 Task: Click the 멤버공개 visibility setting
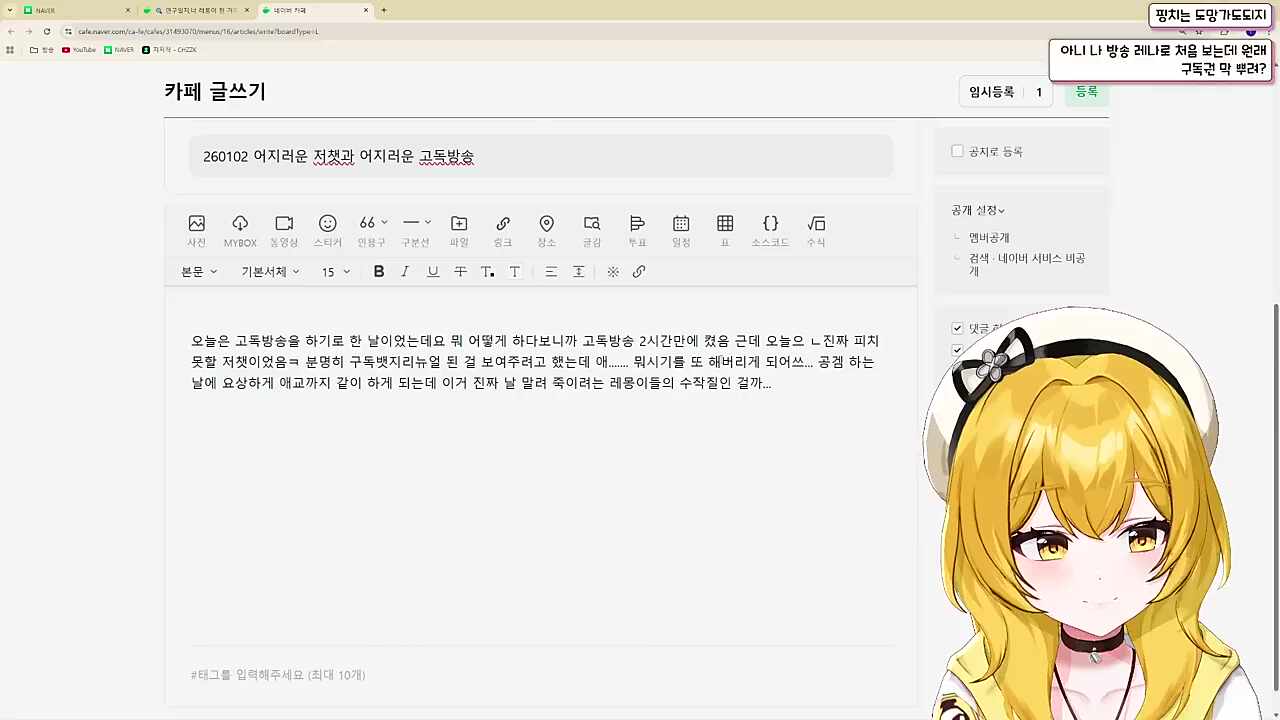[x=989, y=238]
